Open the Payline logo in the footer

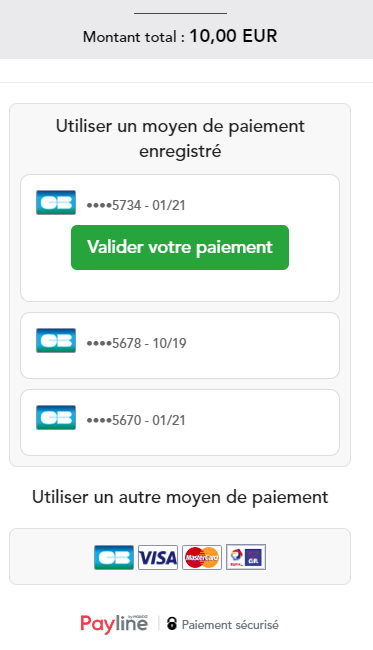coord(114,624)
